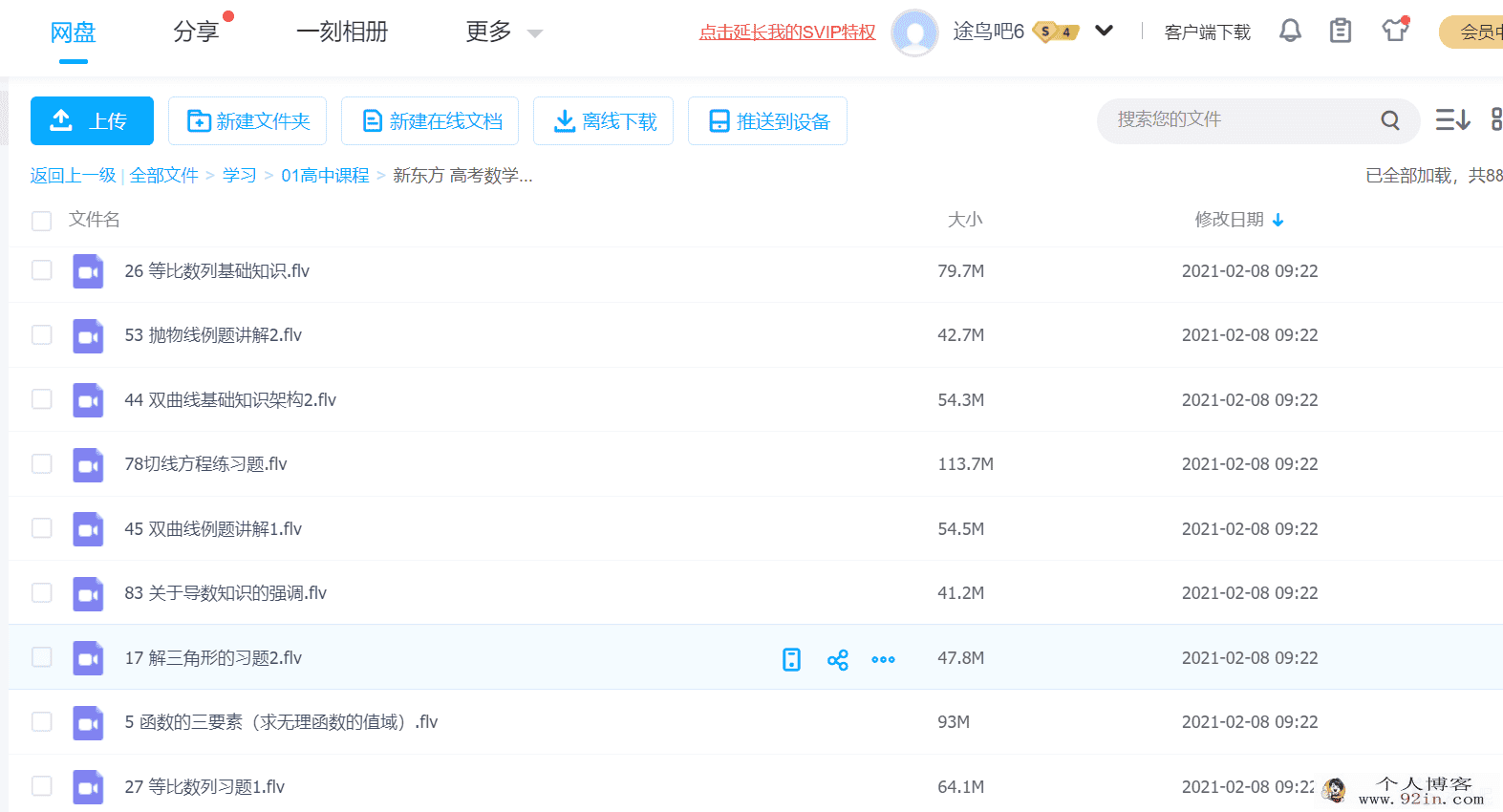The width and height of the screenshot is (1503, 812).
Task: Check the box for 17 解三角形的习题2.flv
Action: point(41,657)
